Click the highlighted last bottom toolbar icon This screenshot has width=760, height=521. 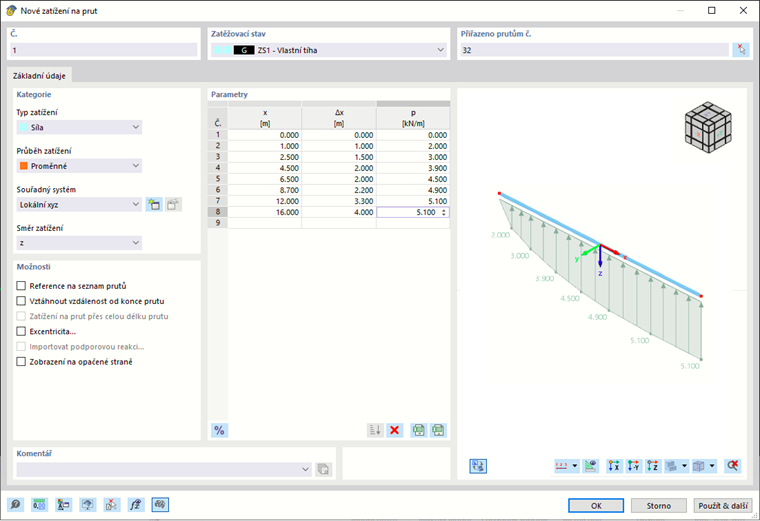[160, 505]
